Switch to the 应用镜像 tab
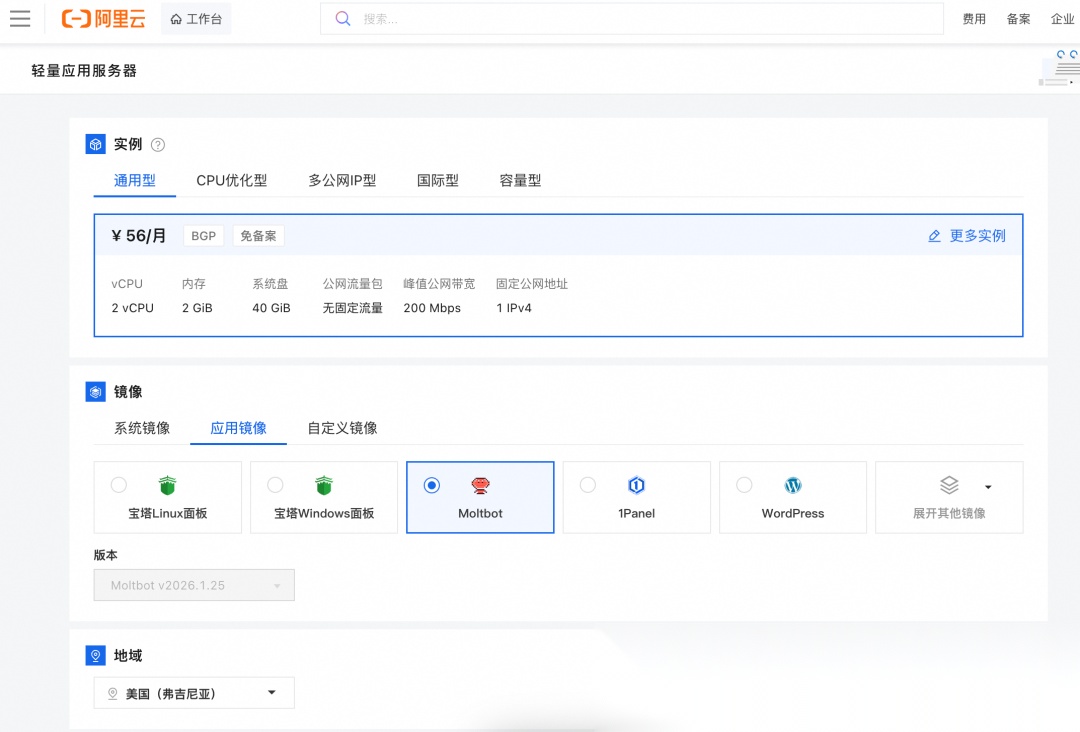This screenshot has height=732, width=1080. pos(238,428)
